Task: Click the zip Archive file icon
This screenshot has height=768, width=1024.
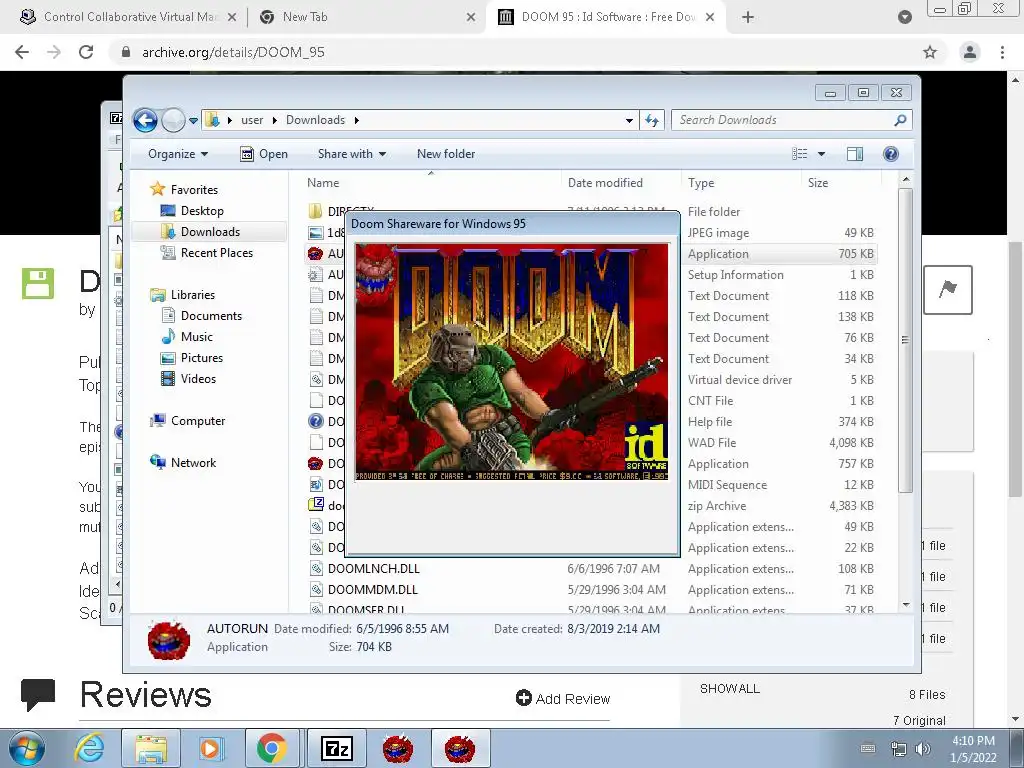Action: pos(315,505)
